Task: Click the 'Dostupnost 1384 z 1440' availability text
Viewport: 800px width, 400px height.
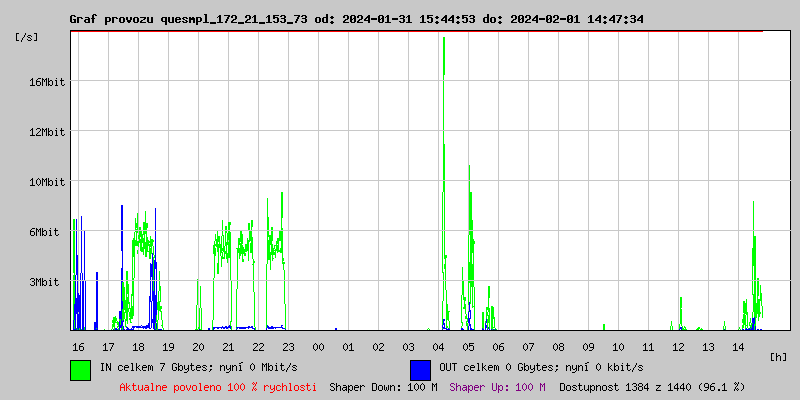Action: (652, 386)
